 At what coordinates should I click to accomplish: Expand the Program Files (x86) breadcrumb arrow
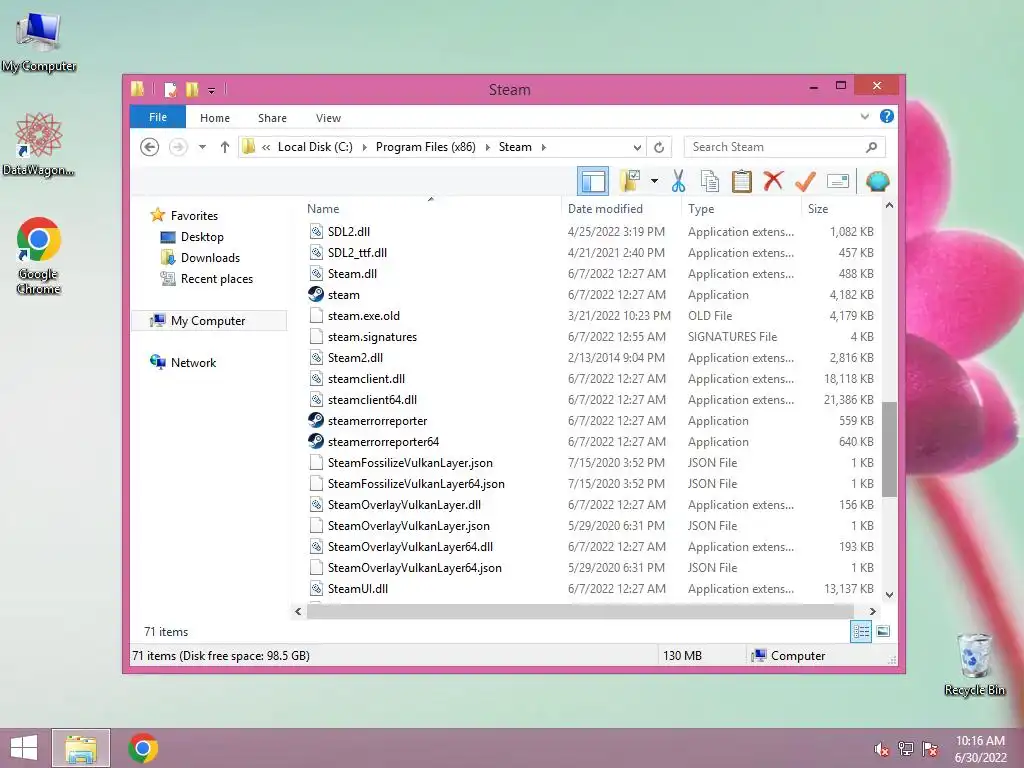point(488,147)
